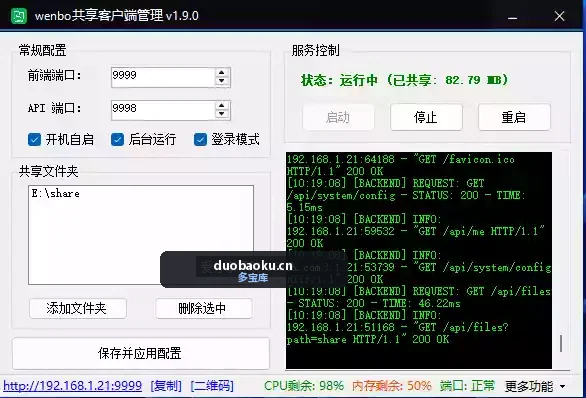
Task: Decrease the 前端端口 value with down arrow
Action: coord(222,81)
